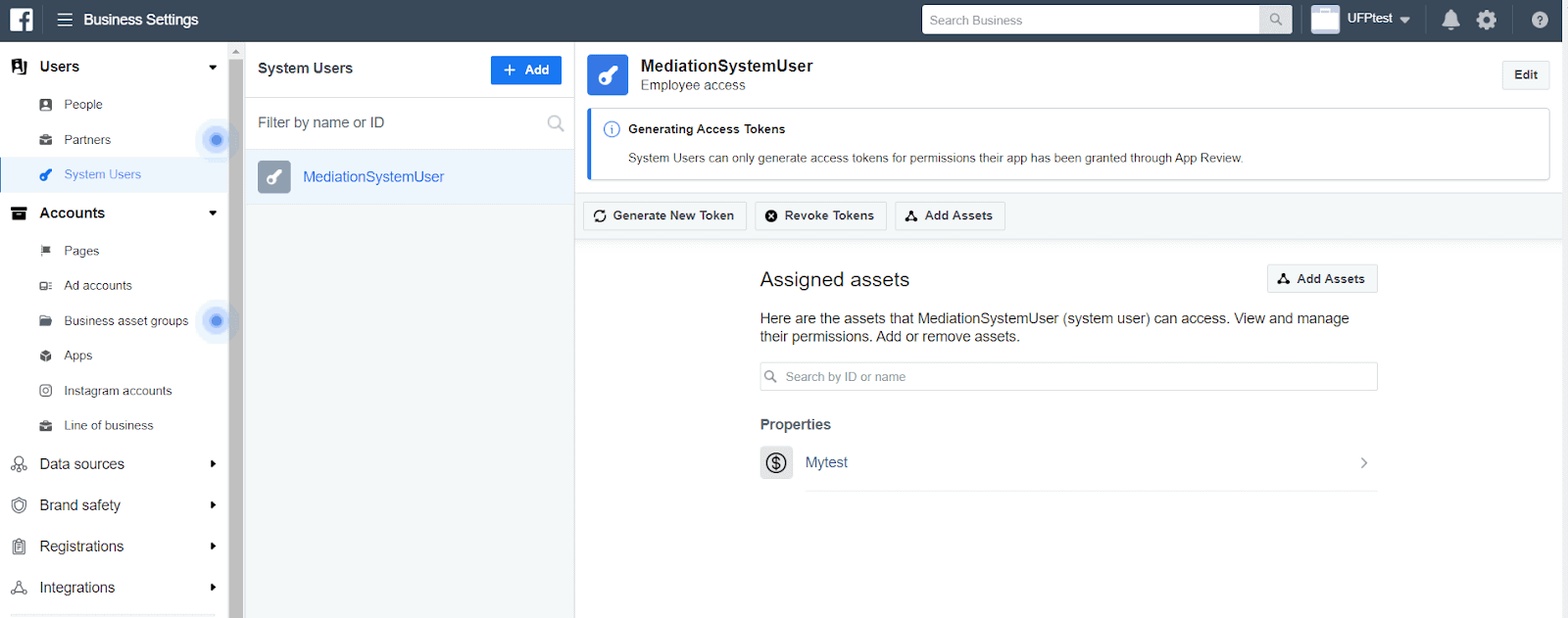1568x618 pixels.
Task: Open Line of business
Action: (109, 426)
